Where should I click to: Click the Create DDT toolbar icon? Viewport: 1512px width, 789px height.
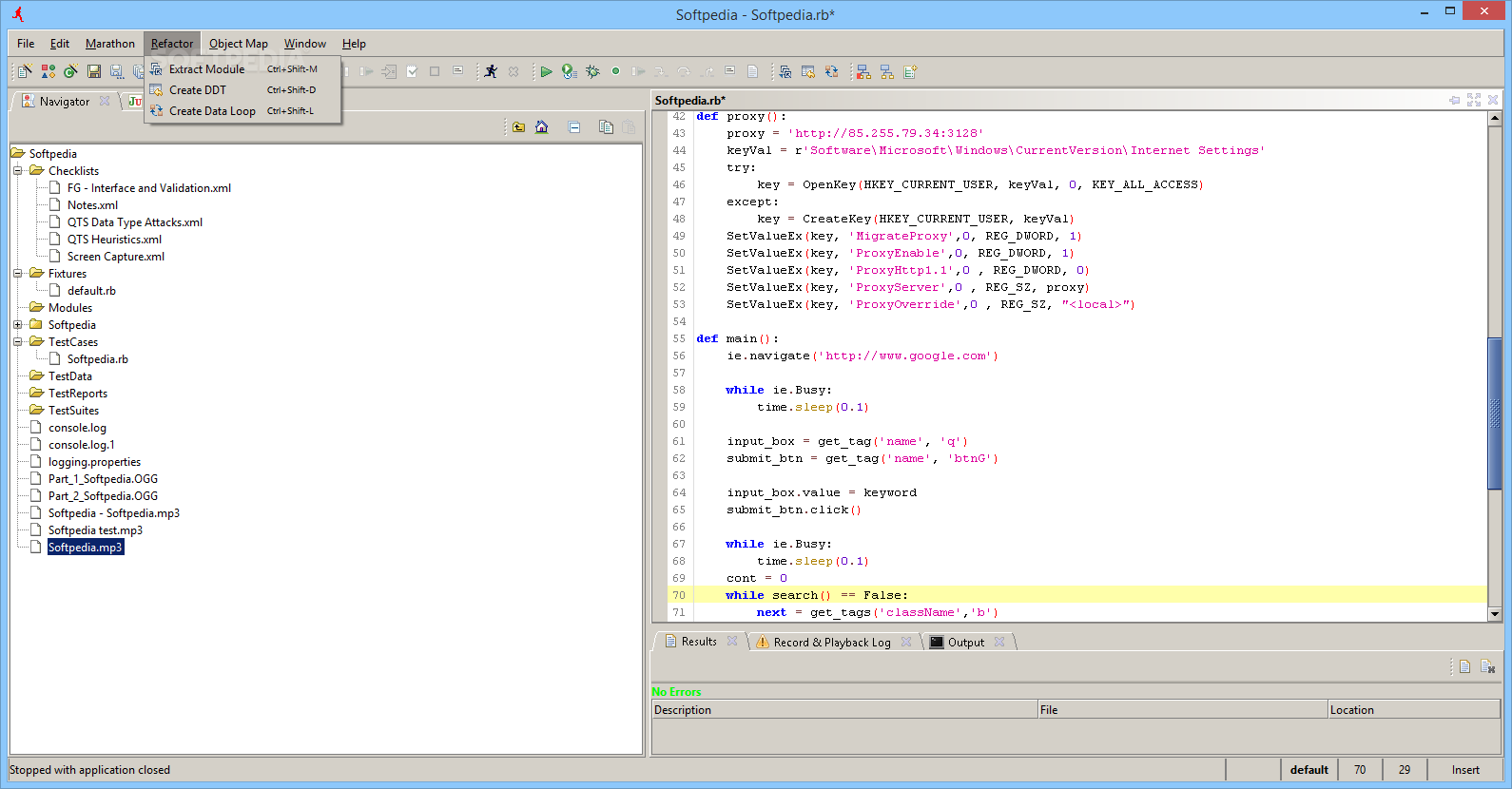point(808,71)
